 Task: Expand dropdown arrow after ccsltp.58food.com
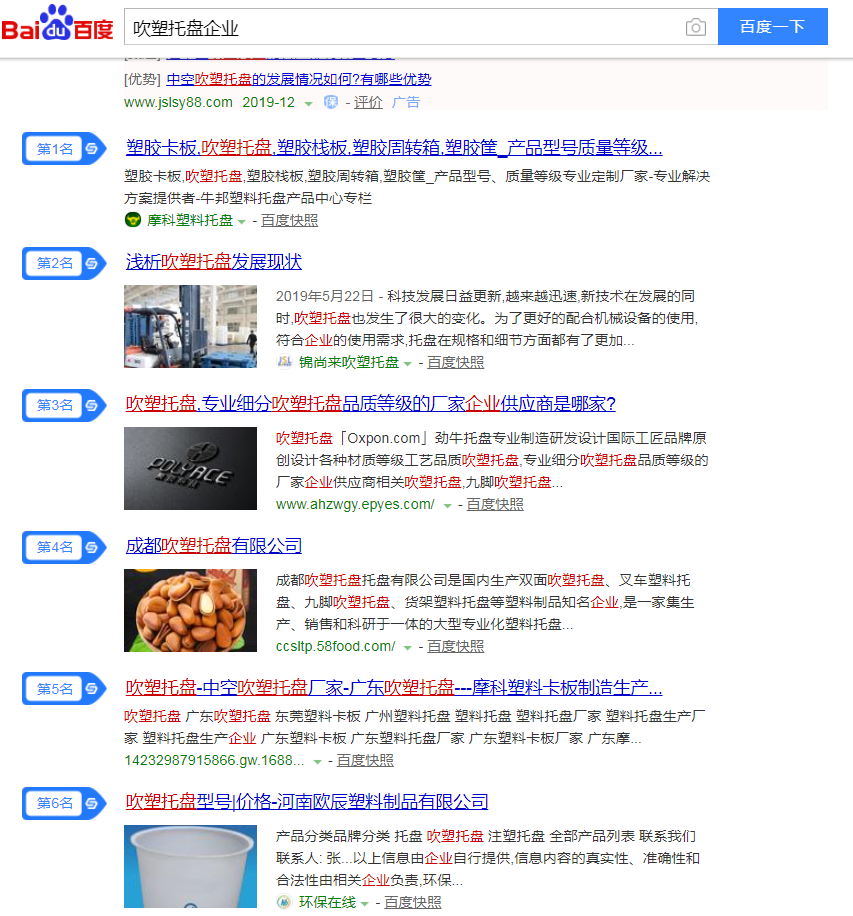point(407,647)
